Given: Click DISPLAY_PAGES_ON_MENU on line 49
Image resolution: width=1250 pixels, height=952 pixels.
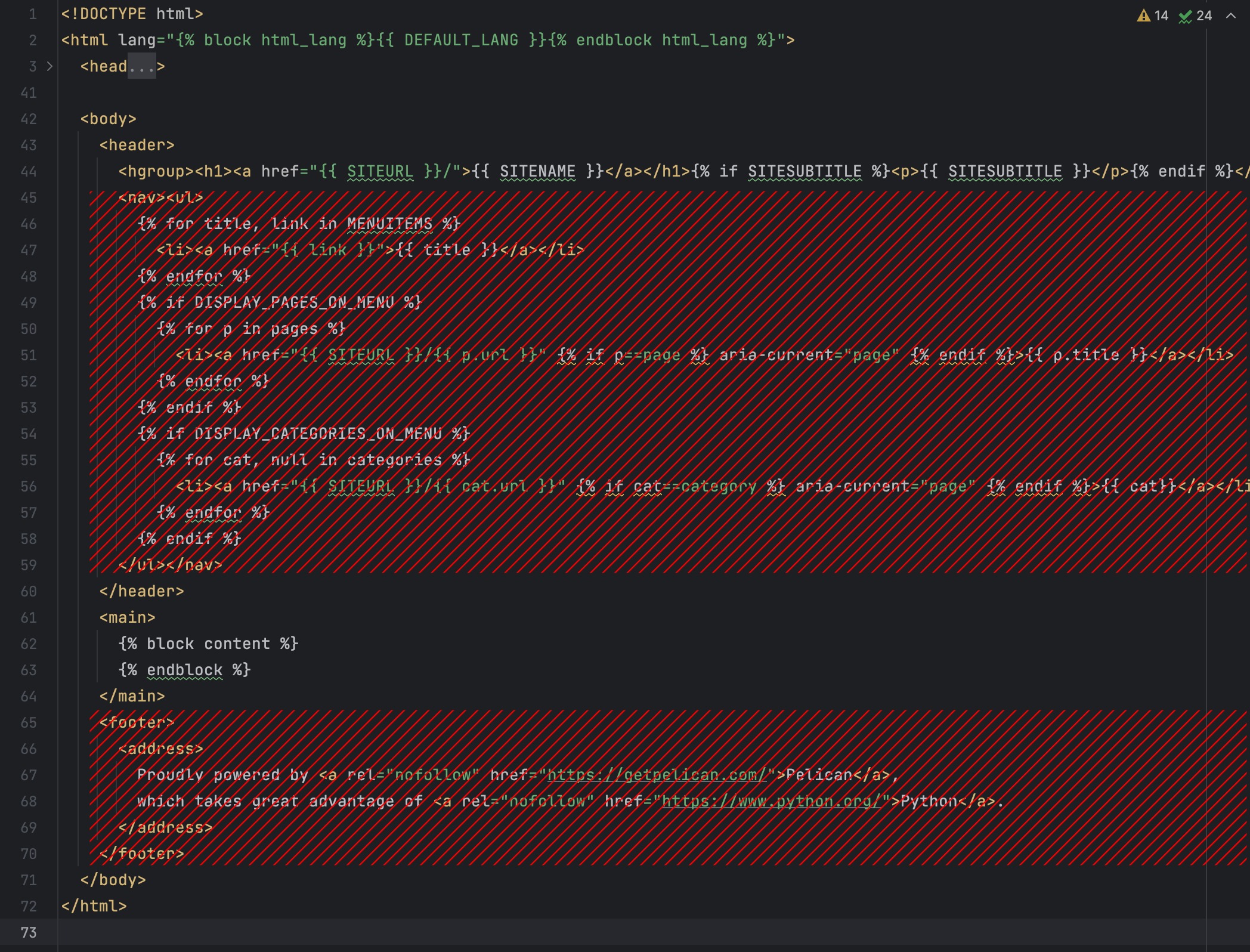Looking at the screenshot, I should [294, 302].
